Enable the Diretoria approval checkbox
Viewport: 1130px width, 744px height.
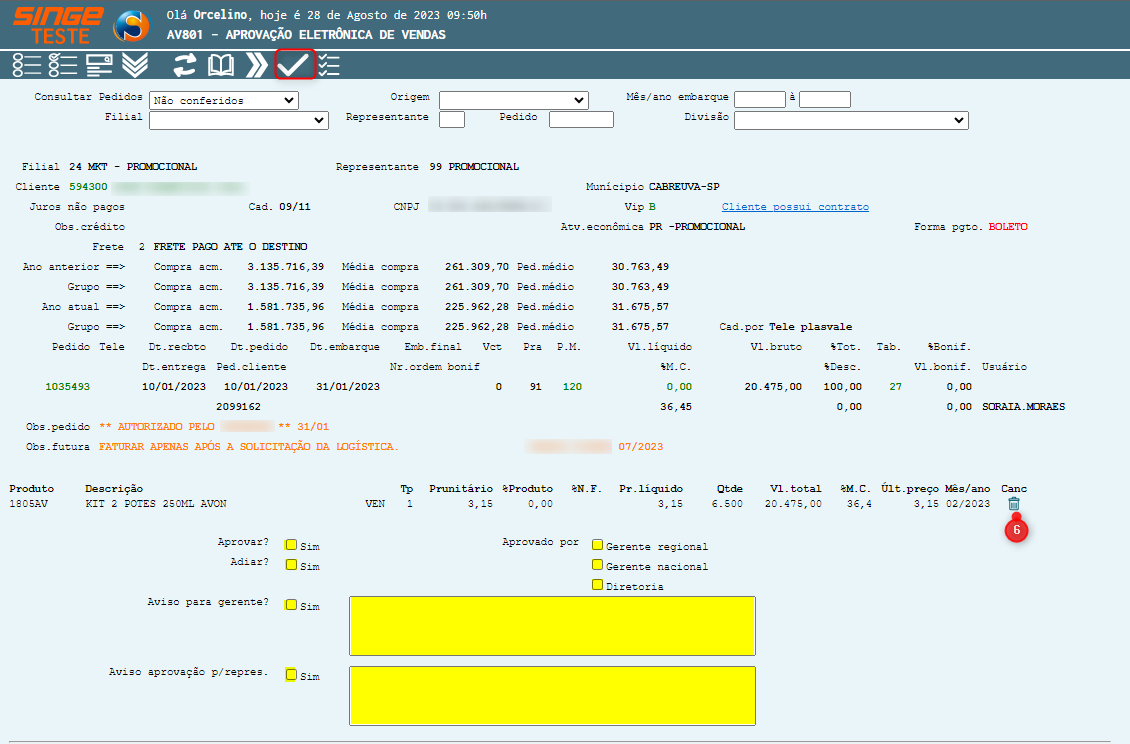pos(597,585)
